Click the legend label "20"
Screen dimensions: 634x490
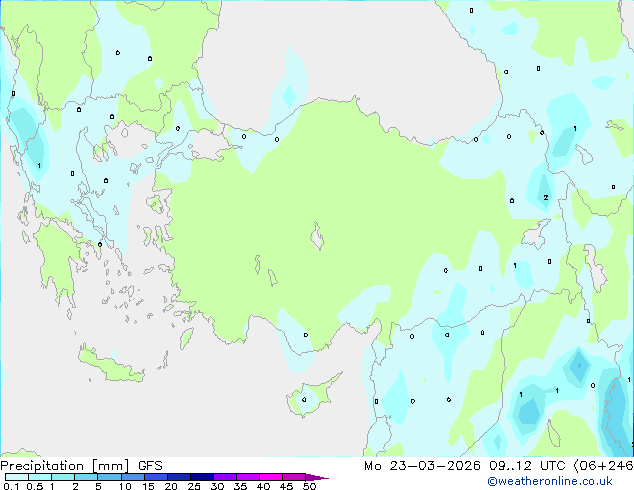pos(171,486)
